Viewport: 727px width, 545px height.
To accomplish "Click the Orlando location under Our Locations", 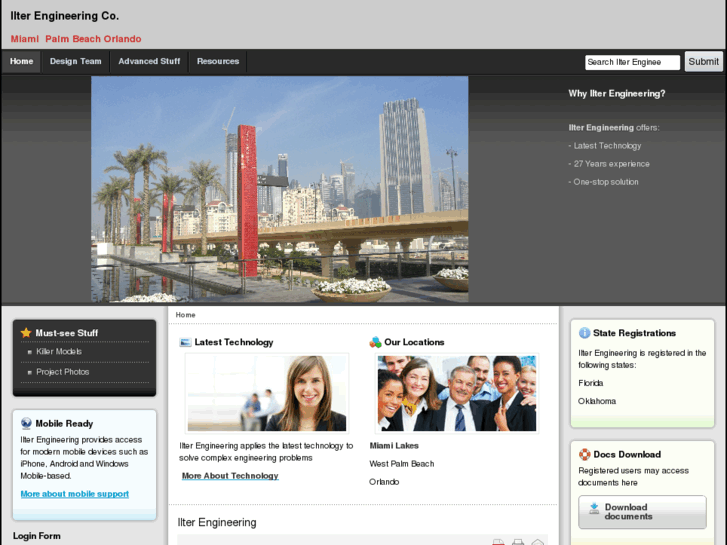I will [x=384, y=482].
